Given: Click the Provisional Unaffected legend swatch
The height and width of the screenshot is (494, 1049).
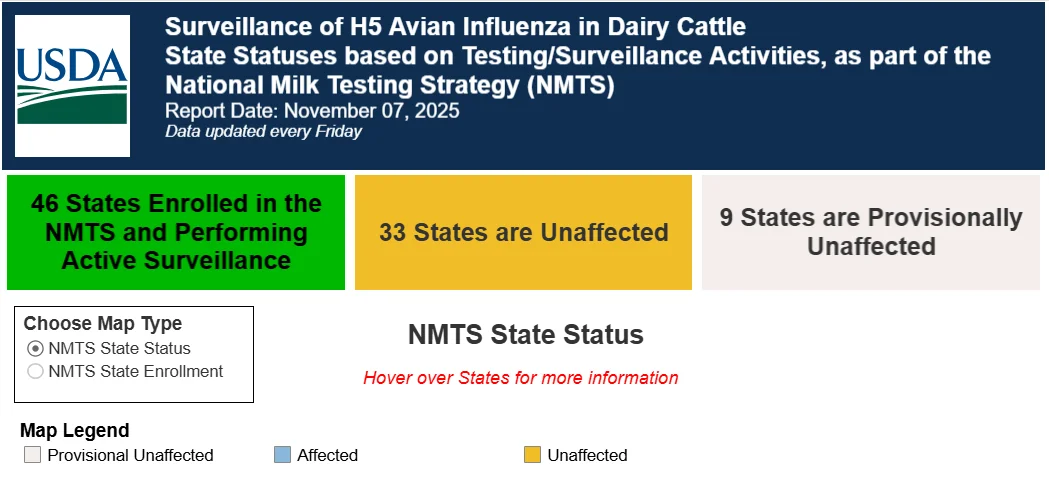Looking at the screenshot, I should click(x=32, y=455).
